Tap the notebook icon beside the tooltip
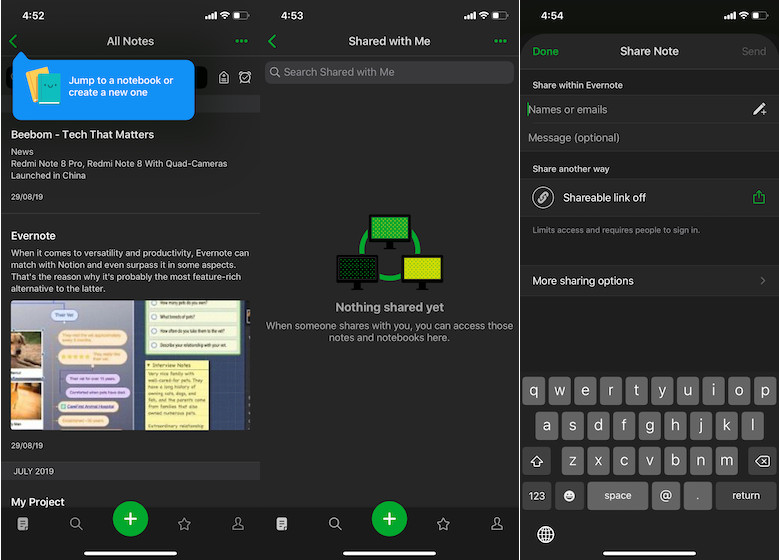This screenshot has height=560, width=779. (224, 78)
